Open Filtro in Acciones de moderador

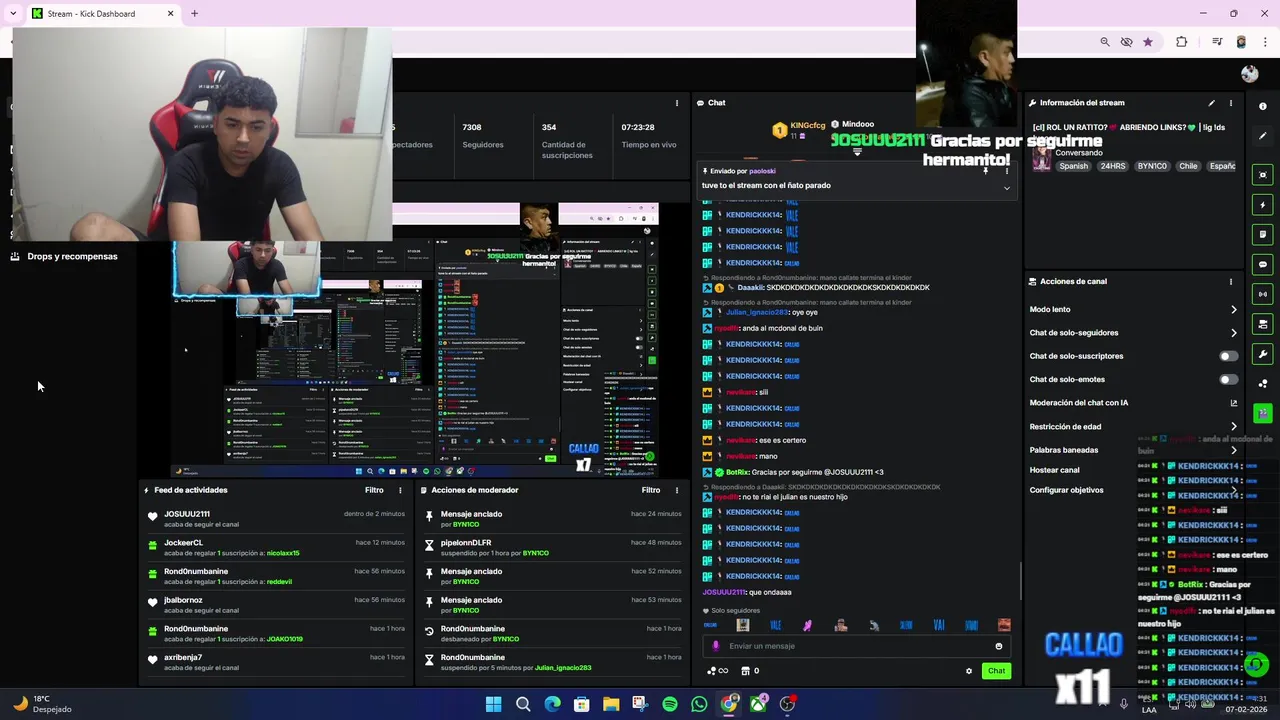click(650, 490)
